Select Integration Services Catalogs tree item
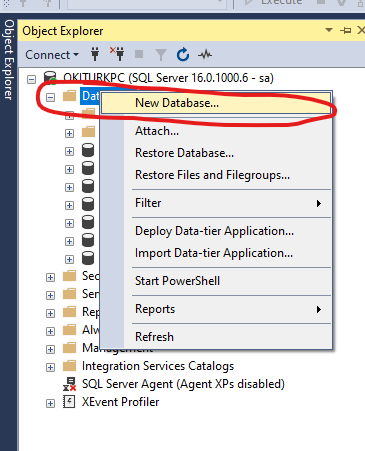365x451 pixels. click(158, 366)
